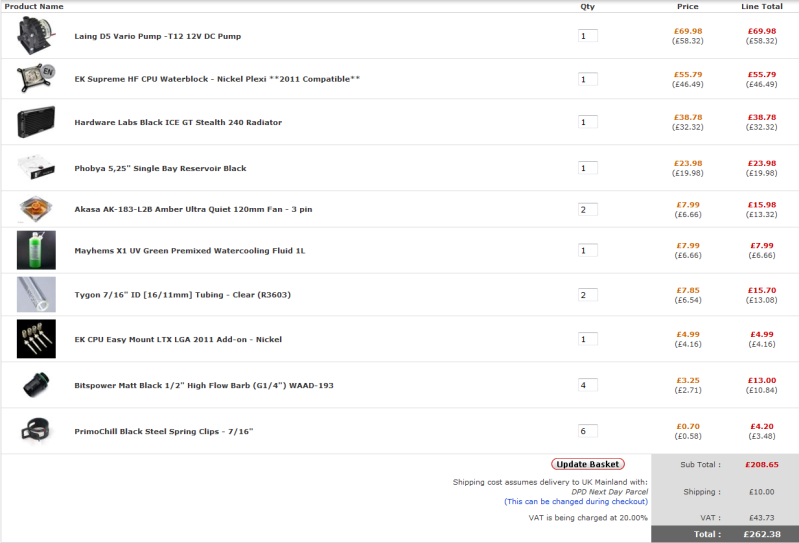Click the Product Name column header
This screenshot has width=799, height=543.
pos(34,7)
